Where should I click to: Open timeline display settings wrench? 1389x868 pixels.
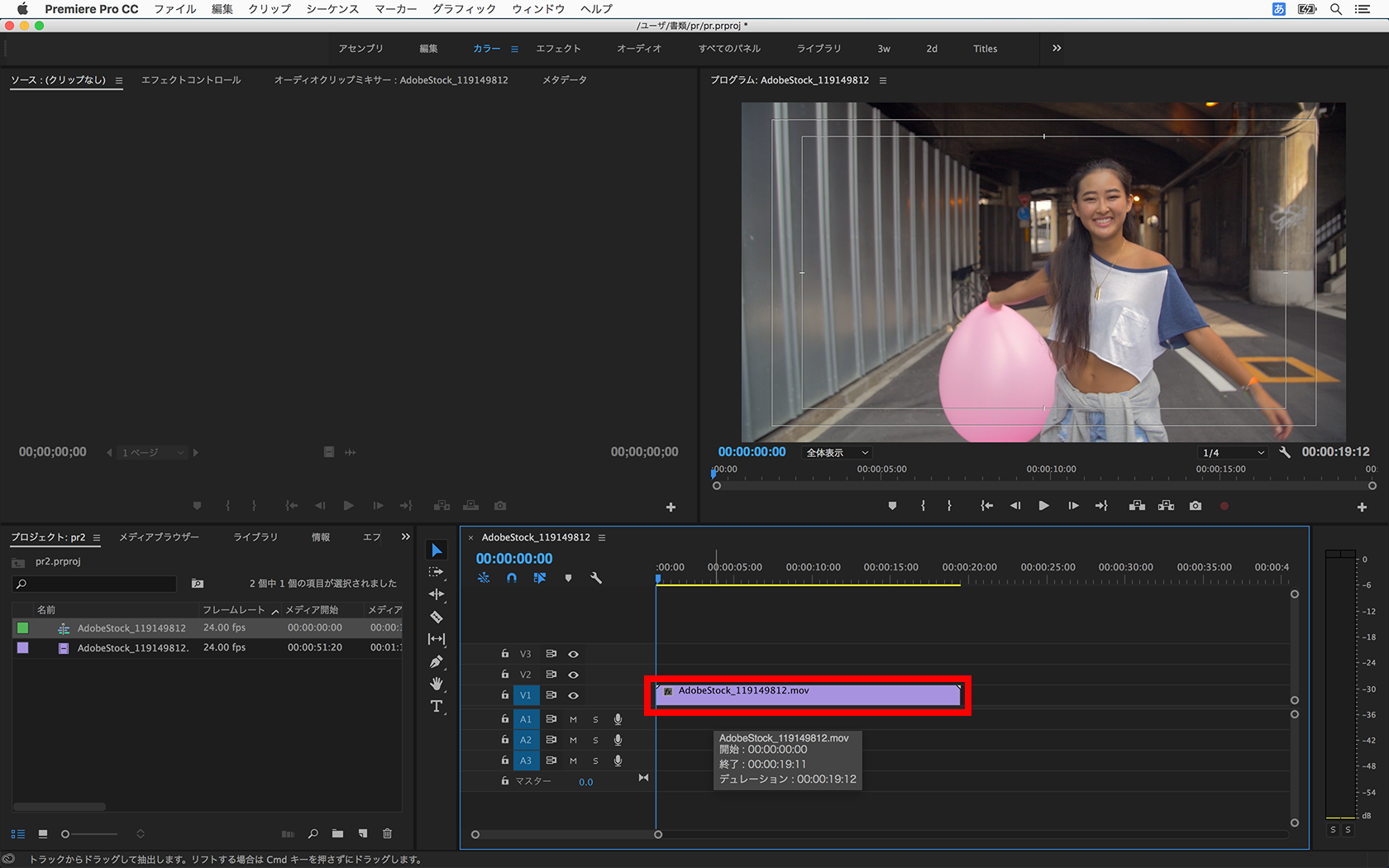click(596, 578)
